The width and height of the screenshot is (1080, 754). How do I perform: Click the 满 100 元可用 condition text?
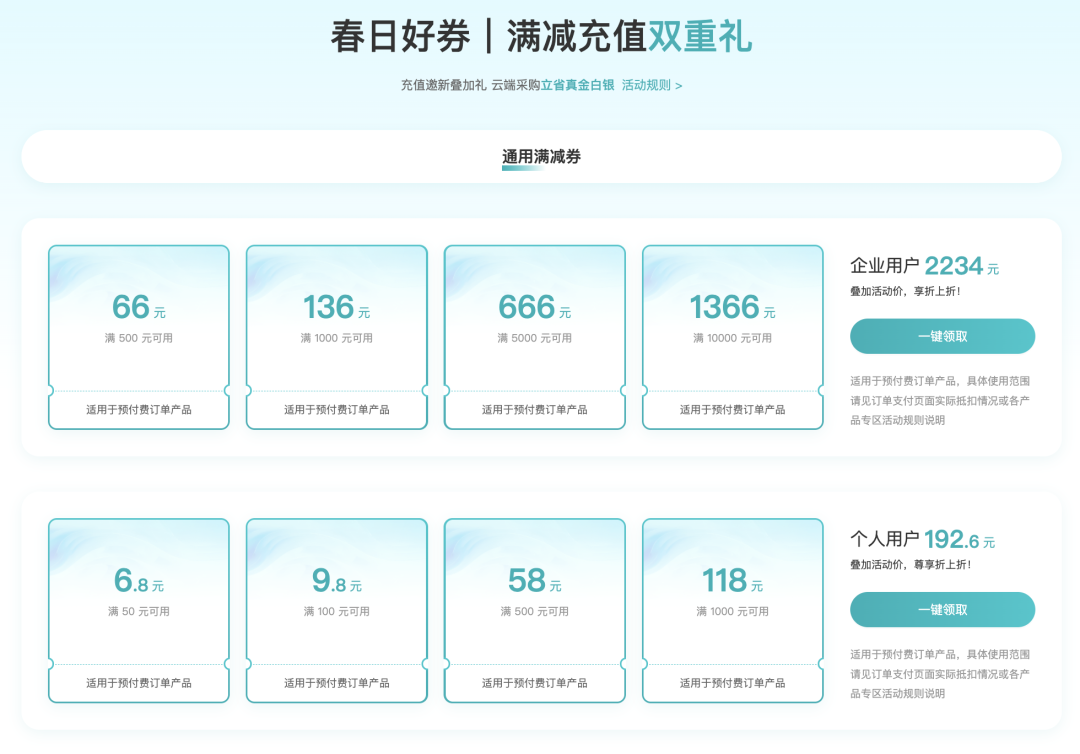coord(337,611)
